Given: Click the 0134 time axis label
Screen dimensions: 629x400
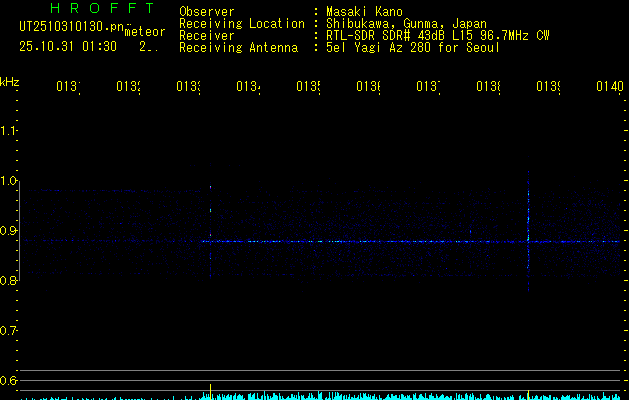Looking at the screenshot, I should coord(248,86).
